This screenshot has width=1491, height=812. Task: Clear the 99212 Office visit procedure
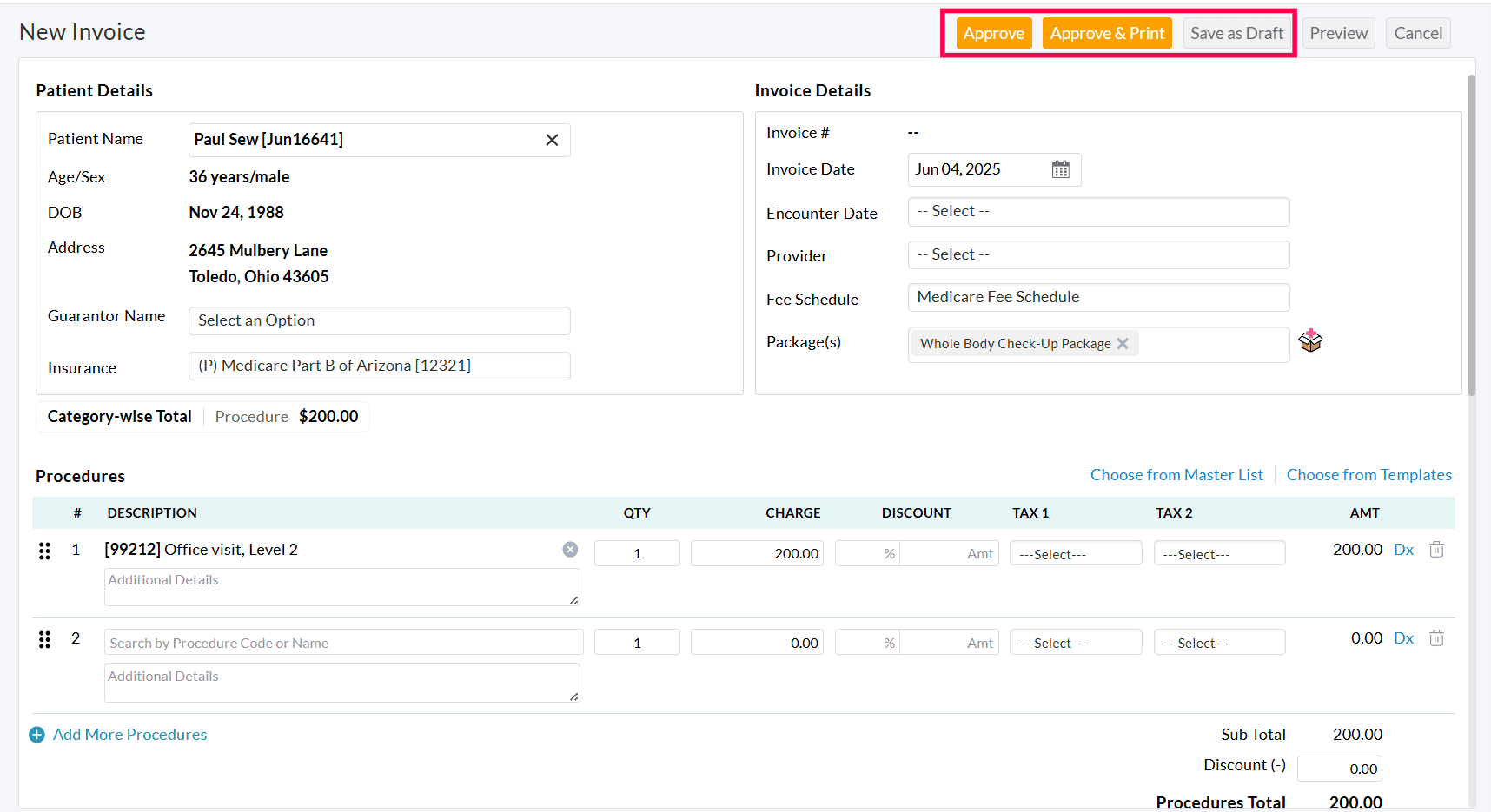pos(570,550)
